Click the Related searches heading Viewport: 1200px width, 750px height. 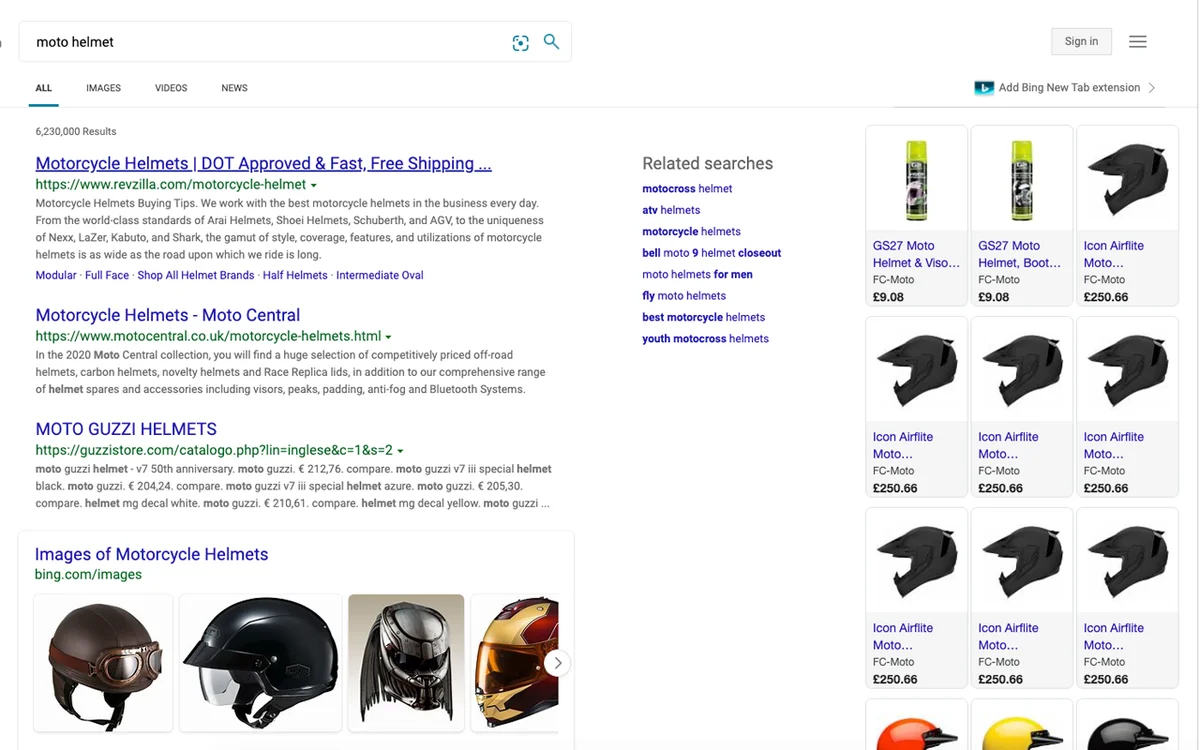tap(707, 163)
